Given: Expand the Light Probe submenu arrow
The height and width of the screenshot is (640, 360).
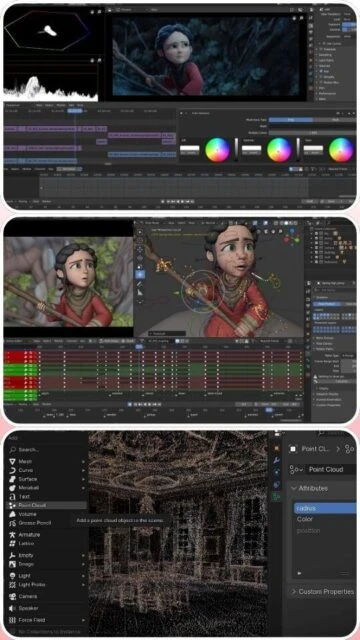Looking at the screenshot, I should 84,584.
